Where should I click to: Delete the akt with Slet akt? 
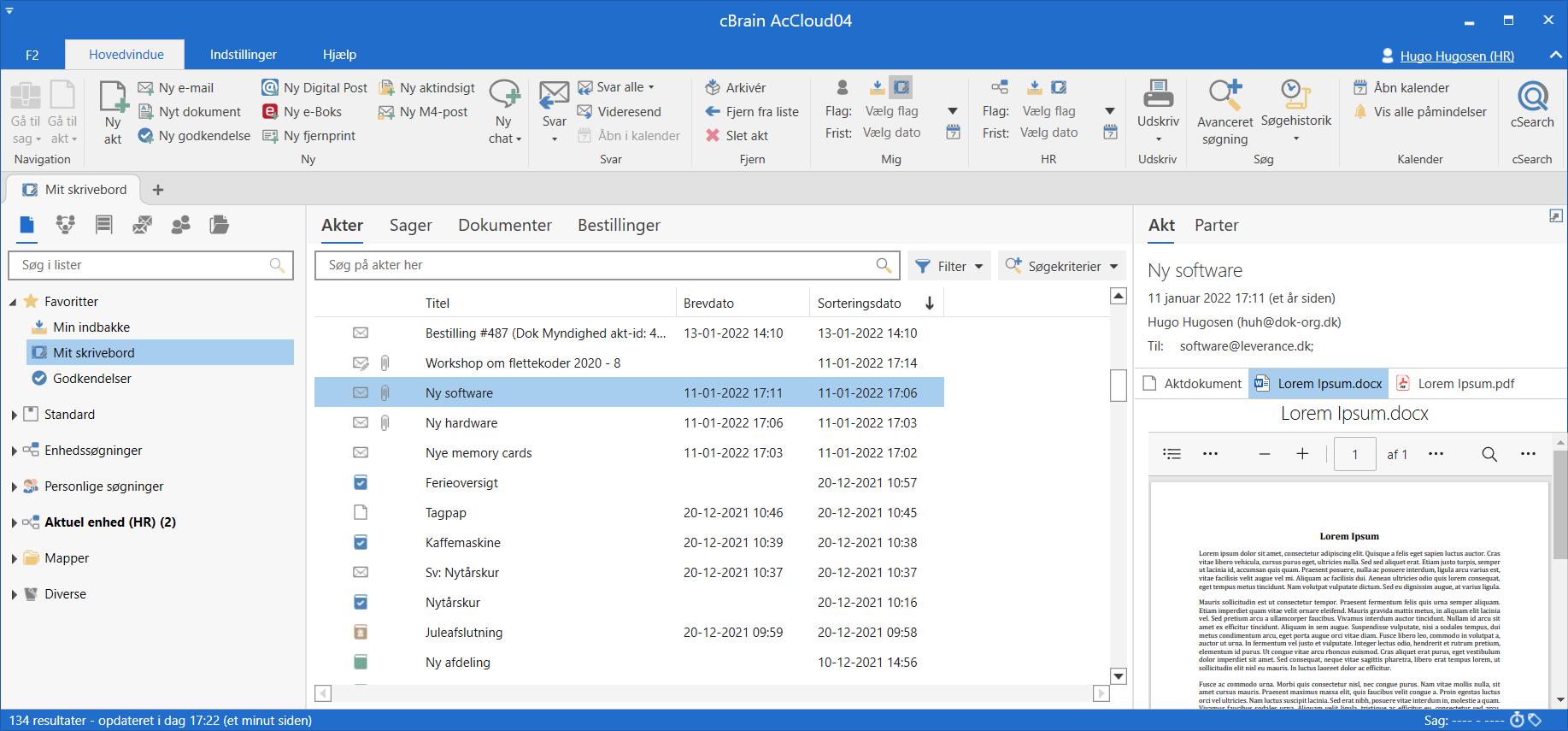click(737, 135)
